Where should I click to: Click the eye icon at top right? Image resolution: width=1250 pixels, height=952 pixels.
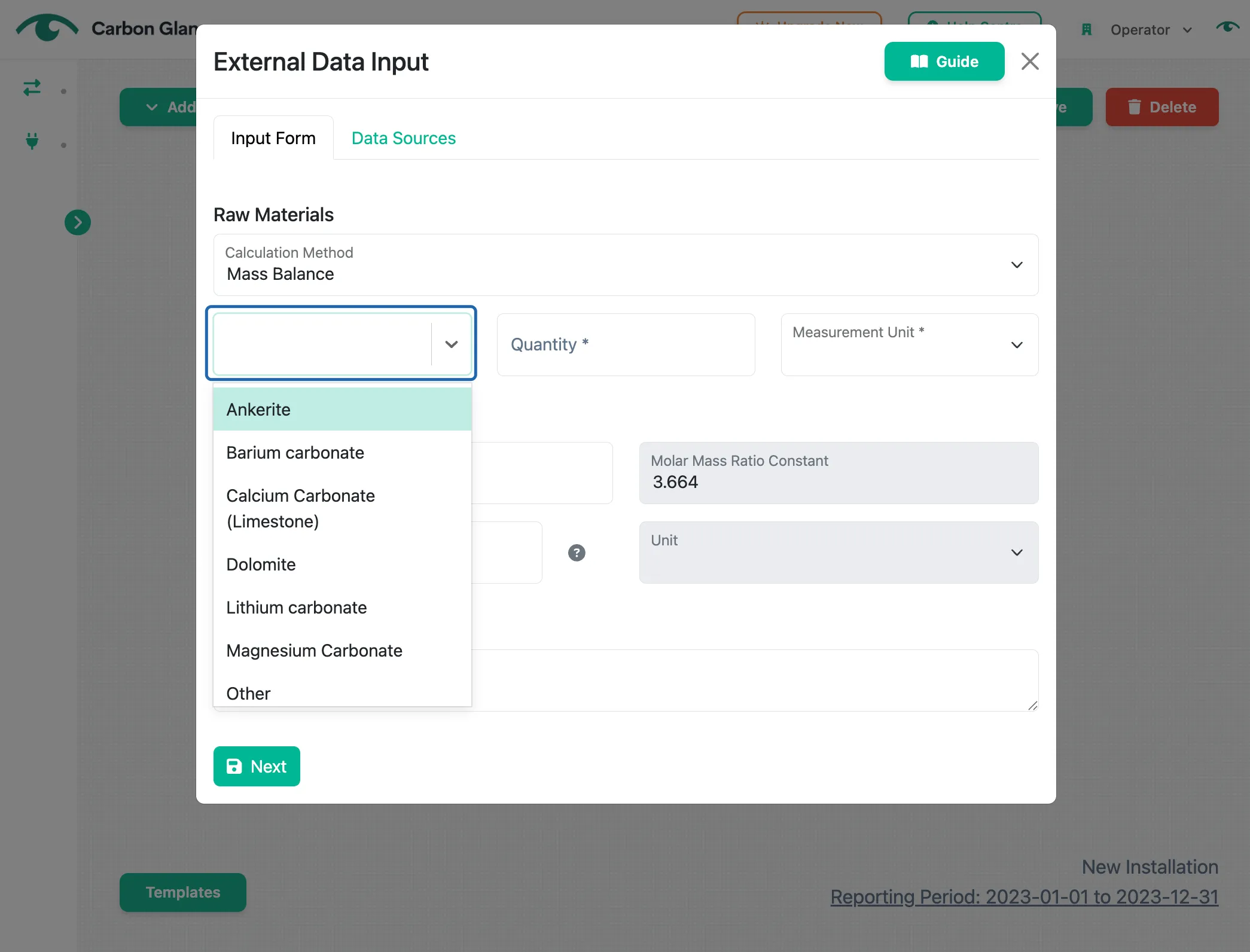[x=1227, y=27]
